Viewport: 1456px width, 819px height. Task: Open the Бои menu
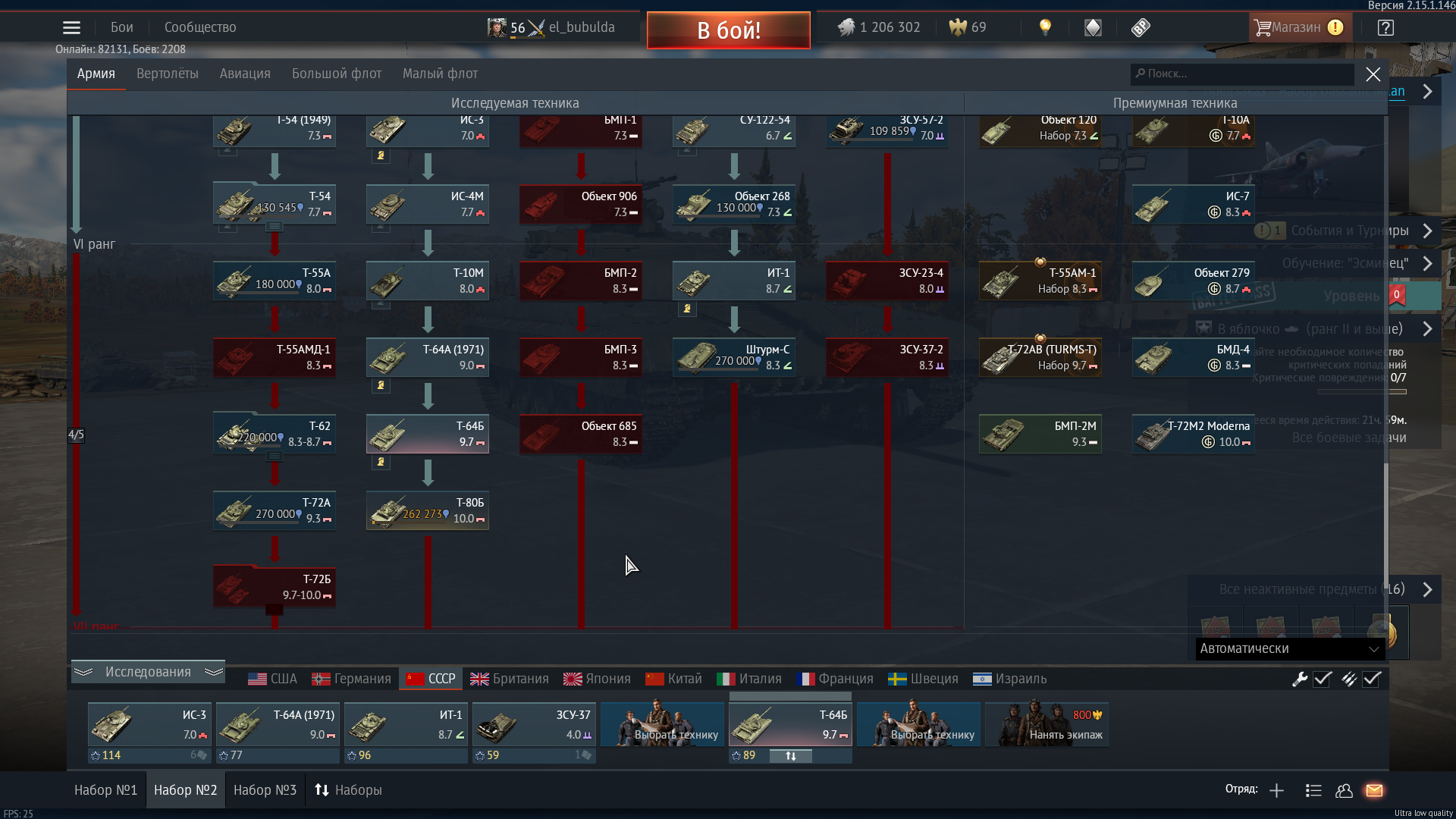tap(122, 27)
